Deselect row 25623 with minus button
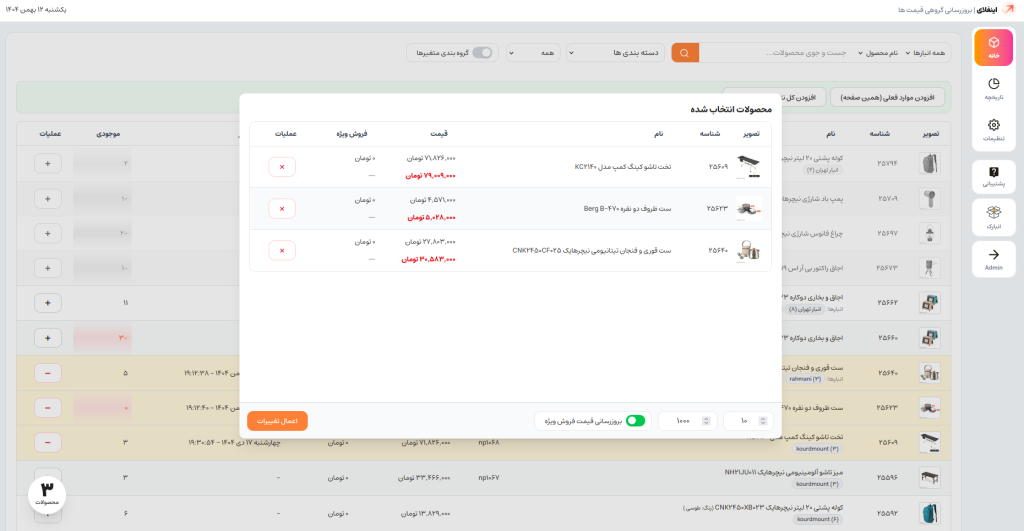The height and width of the screenshot is (531, 1024). click(x=48, y=408)
